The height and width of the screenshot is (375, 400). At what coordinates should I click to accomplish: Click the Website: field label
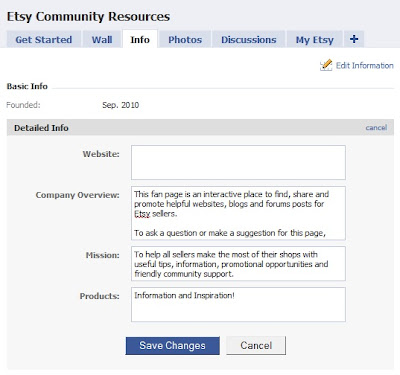pyautogui.click(x=101, y=154)
